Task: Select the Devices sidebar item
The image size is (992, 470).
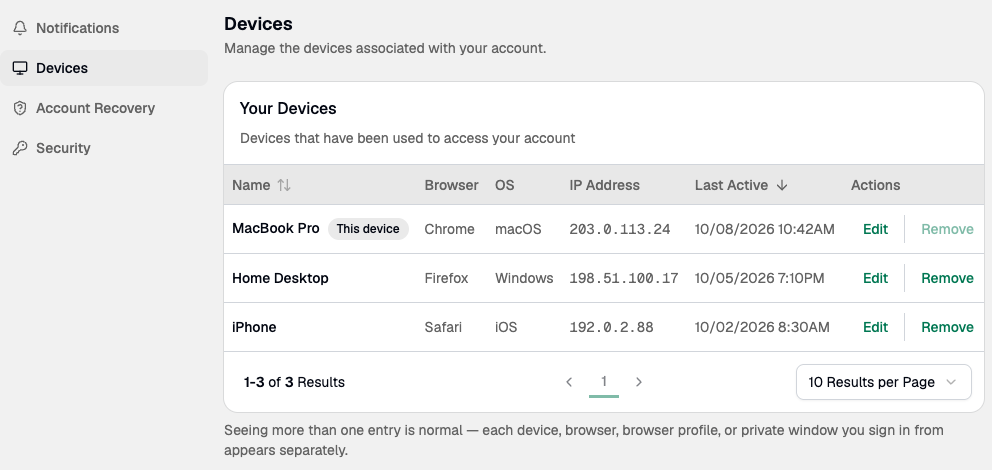Action: click(x=104, y=68)
